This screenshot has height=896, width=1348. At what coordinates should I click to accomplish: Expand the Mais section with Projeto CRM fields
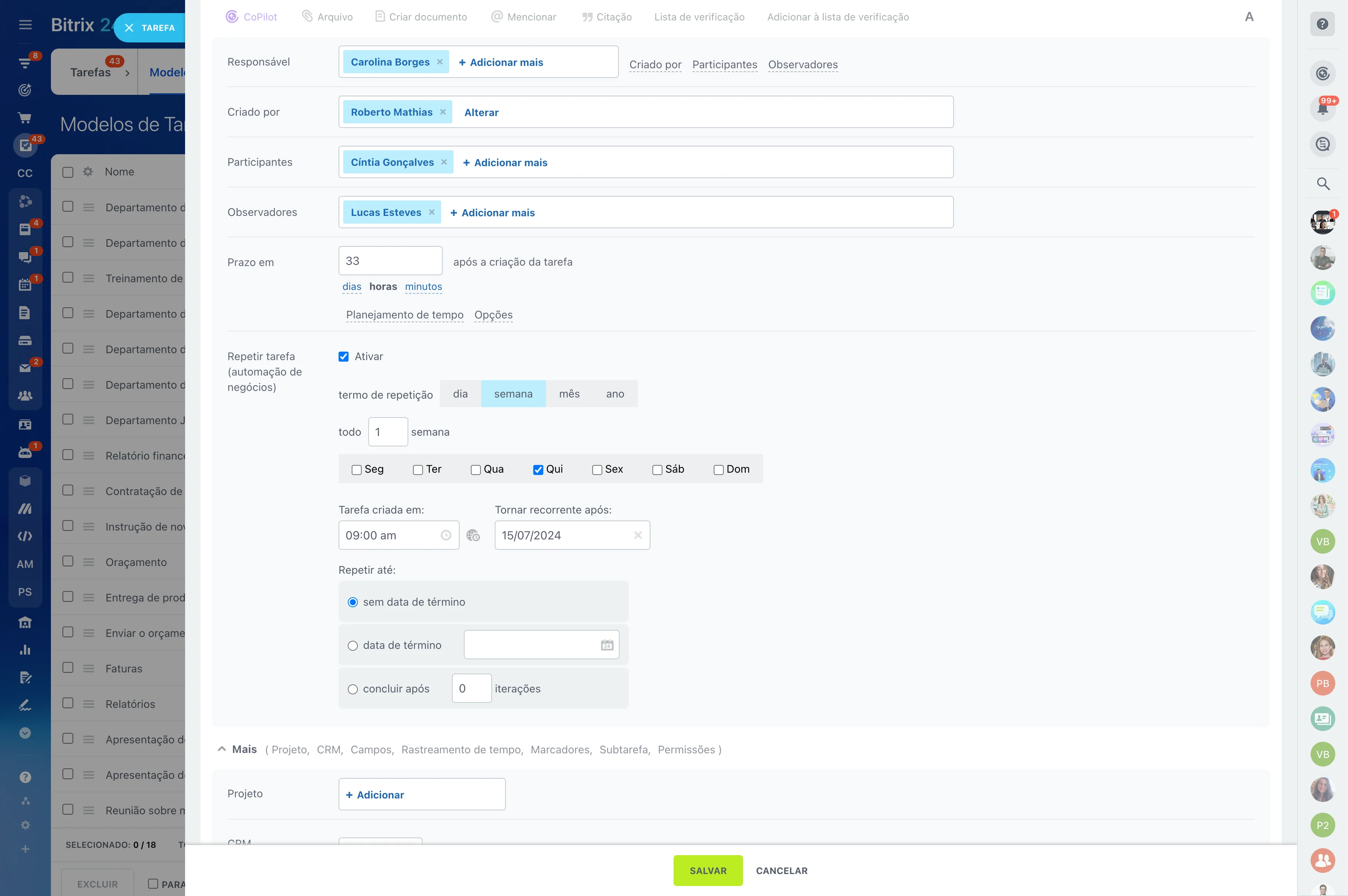[x=221, y=749]
